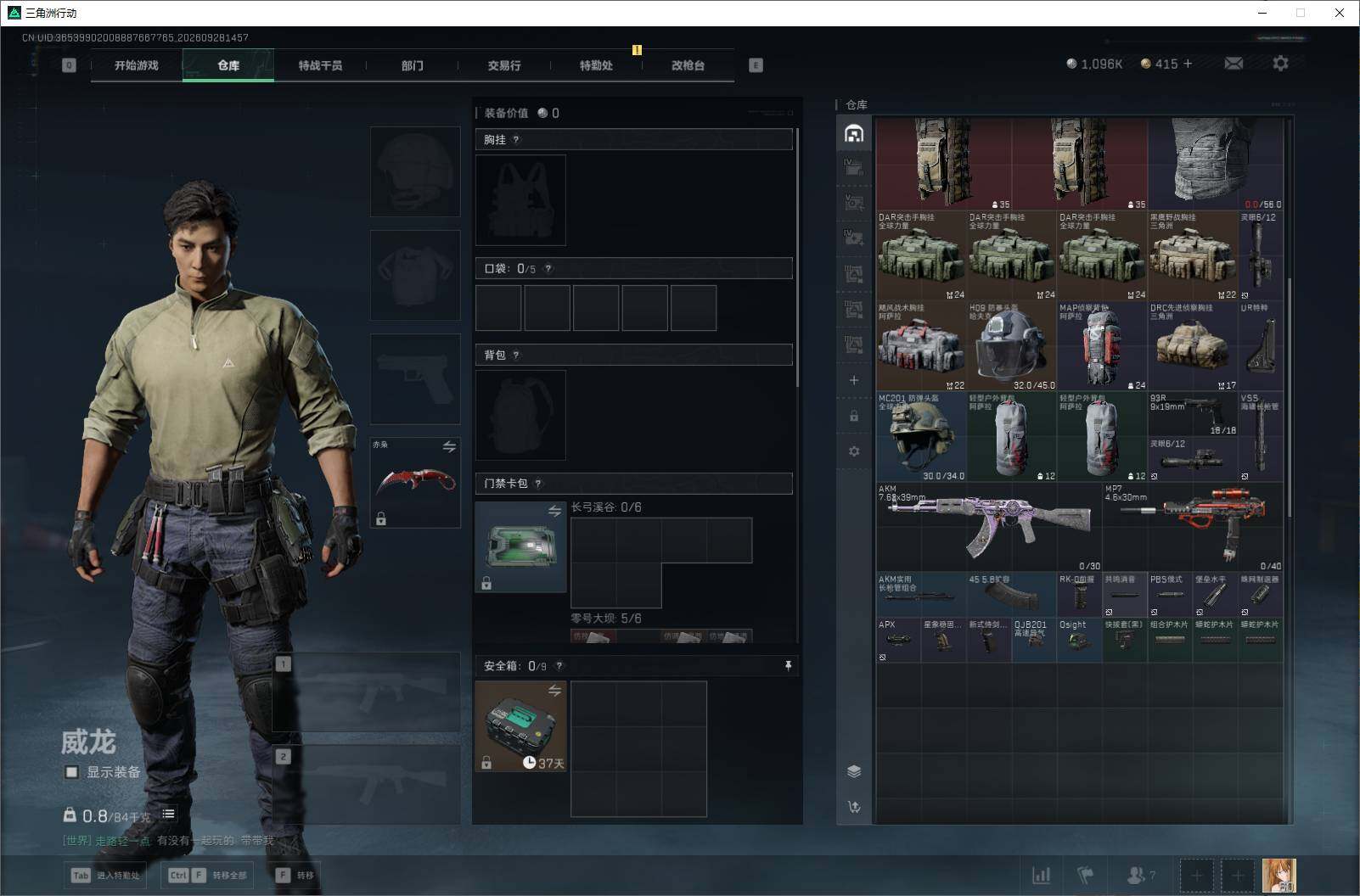The height and width of the screenshot is (896, 1360).
Task: Open the weight details list icon
Action: pyautogui.click(x=169, y=814)
